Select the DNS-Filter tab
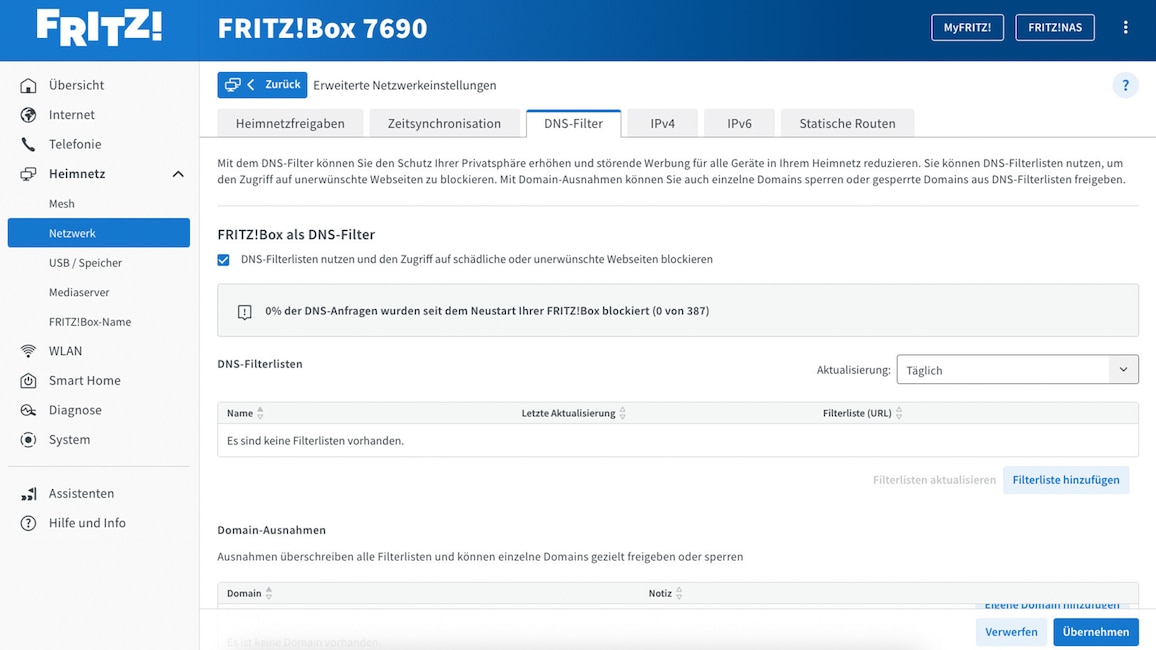Viewport: 1156px width, 650px height. click(x=573, y=123)
